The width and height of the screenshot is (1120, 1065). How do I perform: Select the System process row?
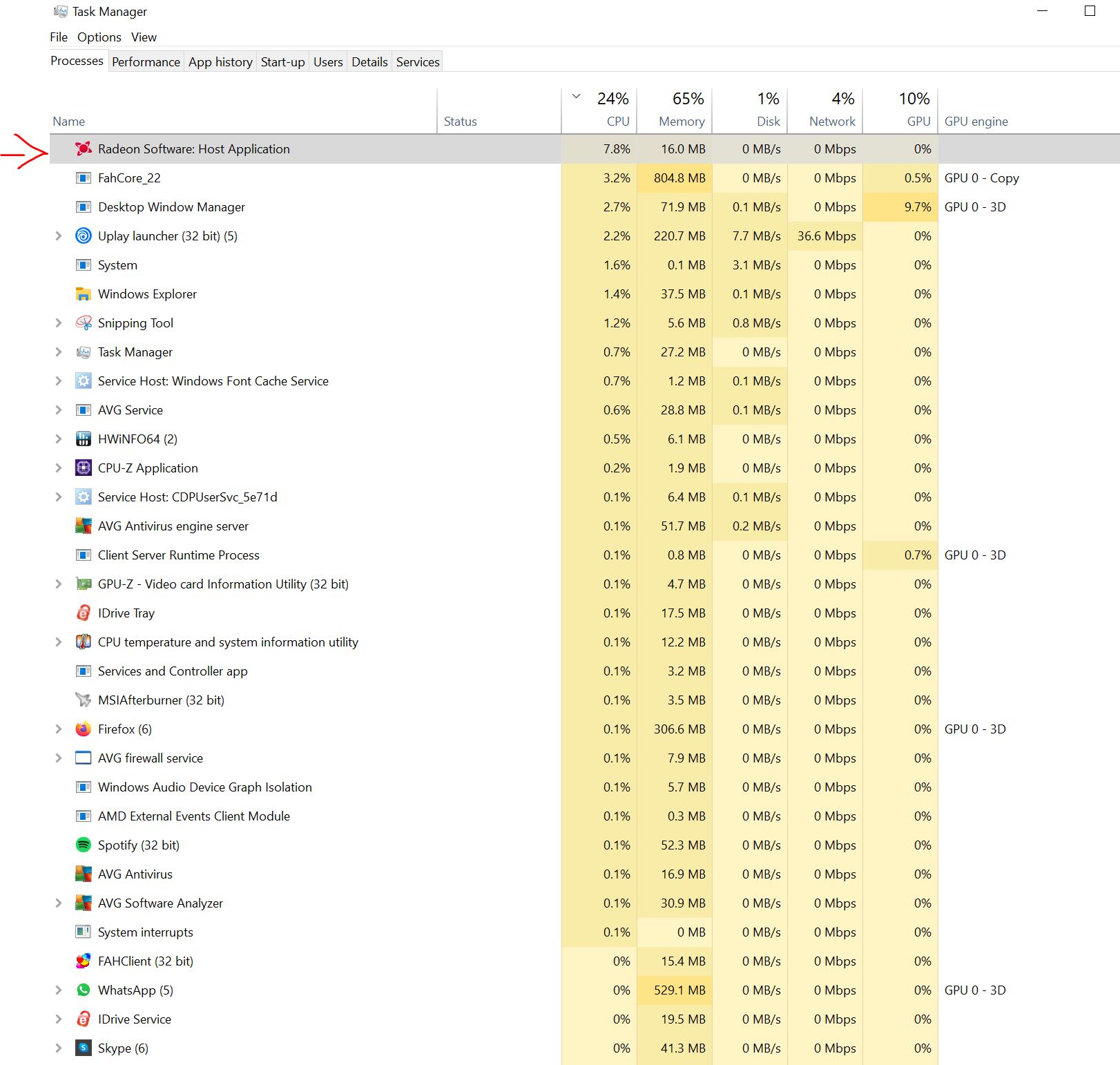point(585,265)
